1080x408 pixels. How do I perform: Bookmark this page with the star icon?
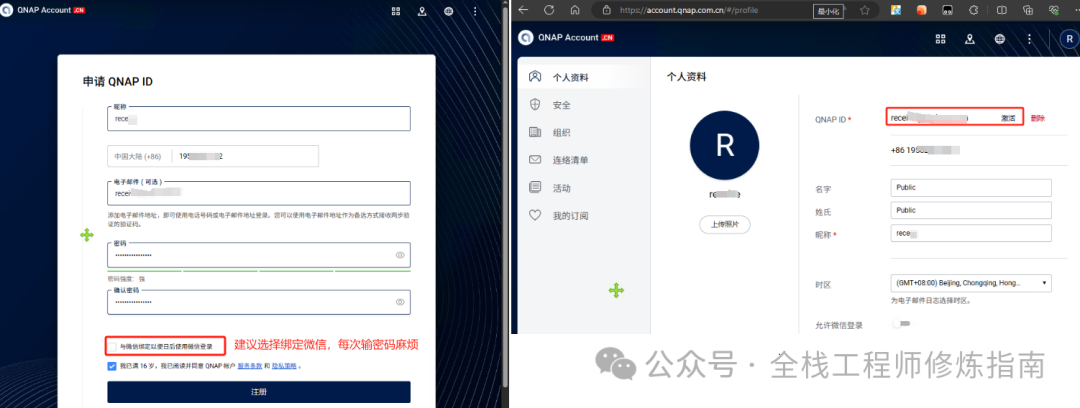coord(864,10)
